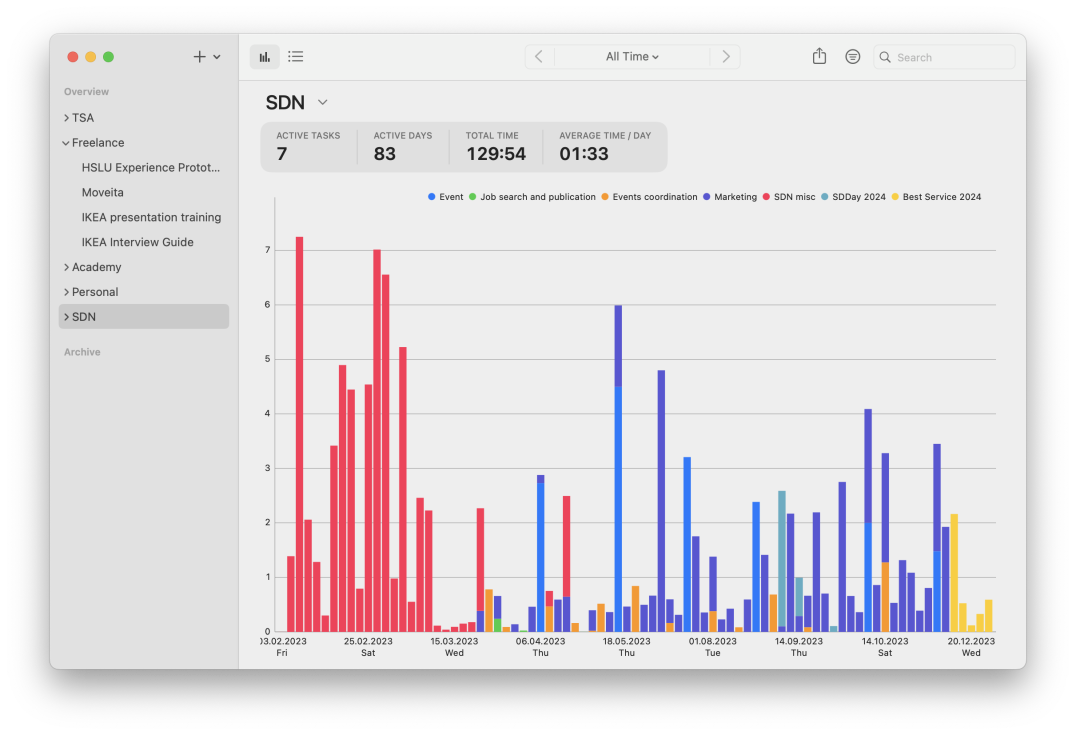Toggle Best Service 2024 legend series
This screenshot has width=1076, height=735.
[x=941, y=197]
